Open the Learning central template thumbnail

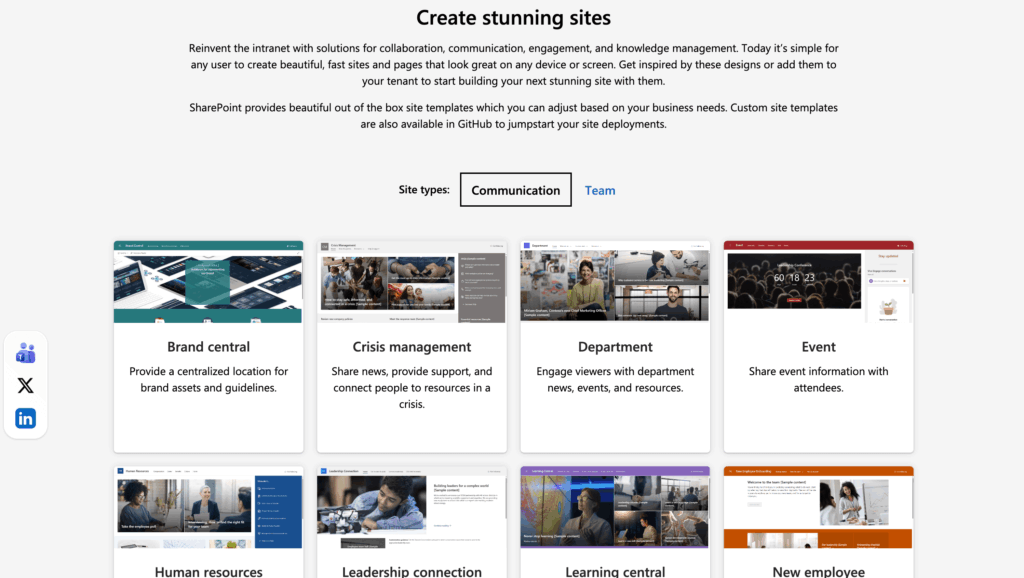pos(615,507)
